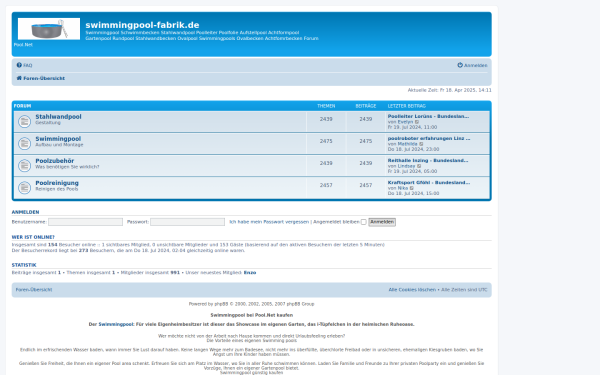600x375 pixels.
Task: Click the pool logo image in header
Action: point(49,29)
